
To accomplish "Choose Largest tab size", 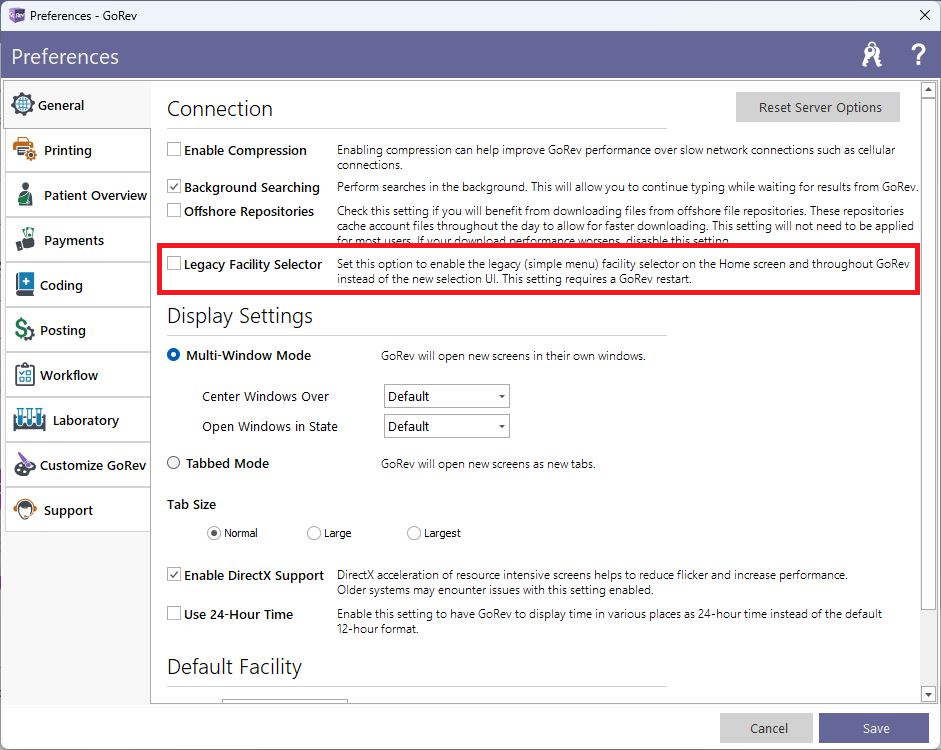I will pos(413,533).
